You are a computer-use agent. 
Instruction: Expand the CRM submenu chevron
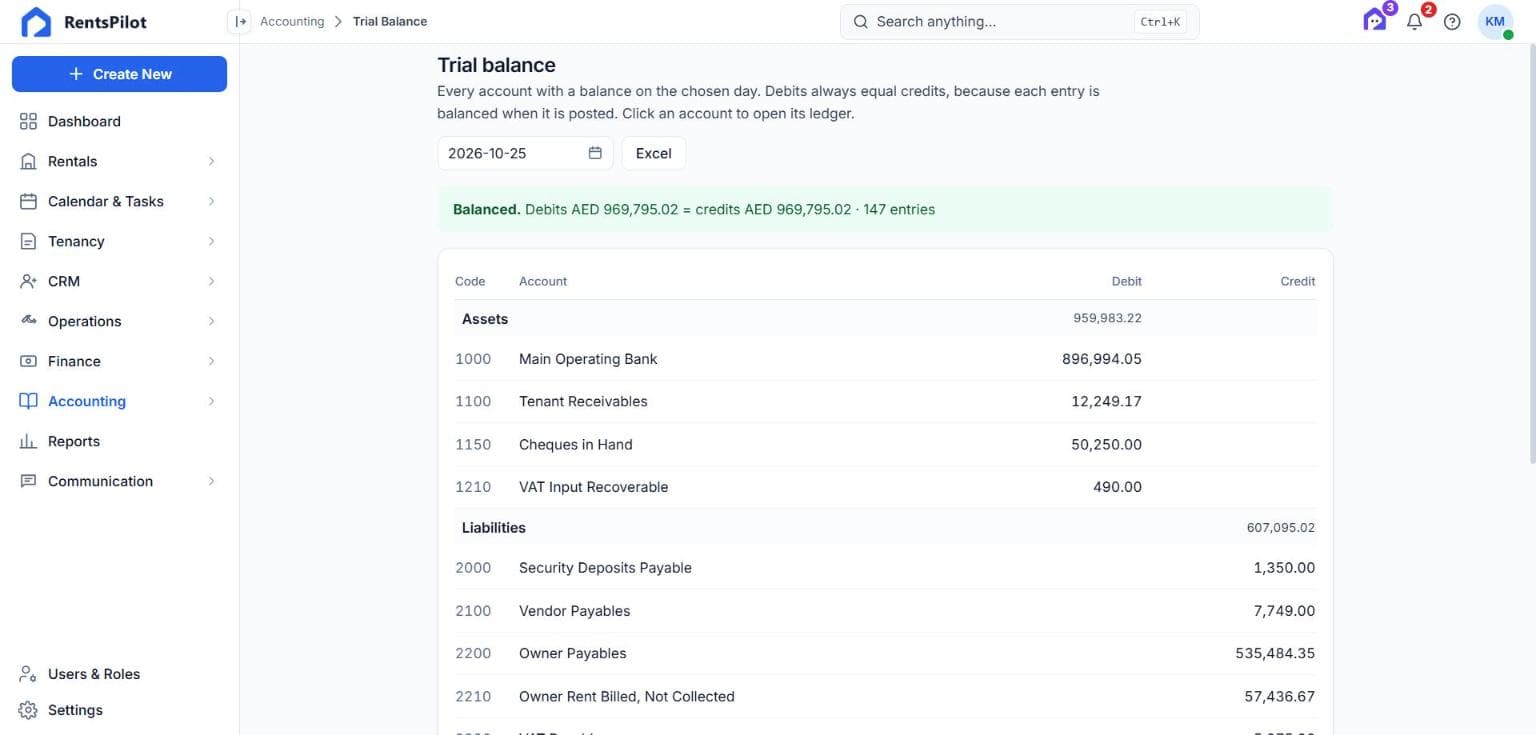(211, 281)
